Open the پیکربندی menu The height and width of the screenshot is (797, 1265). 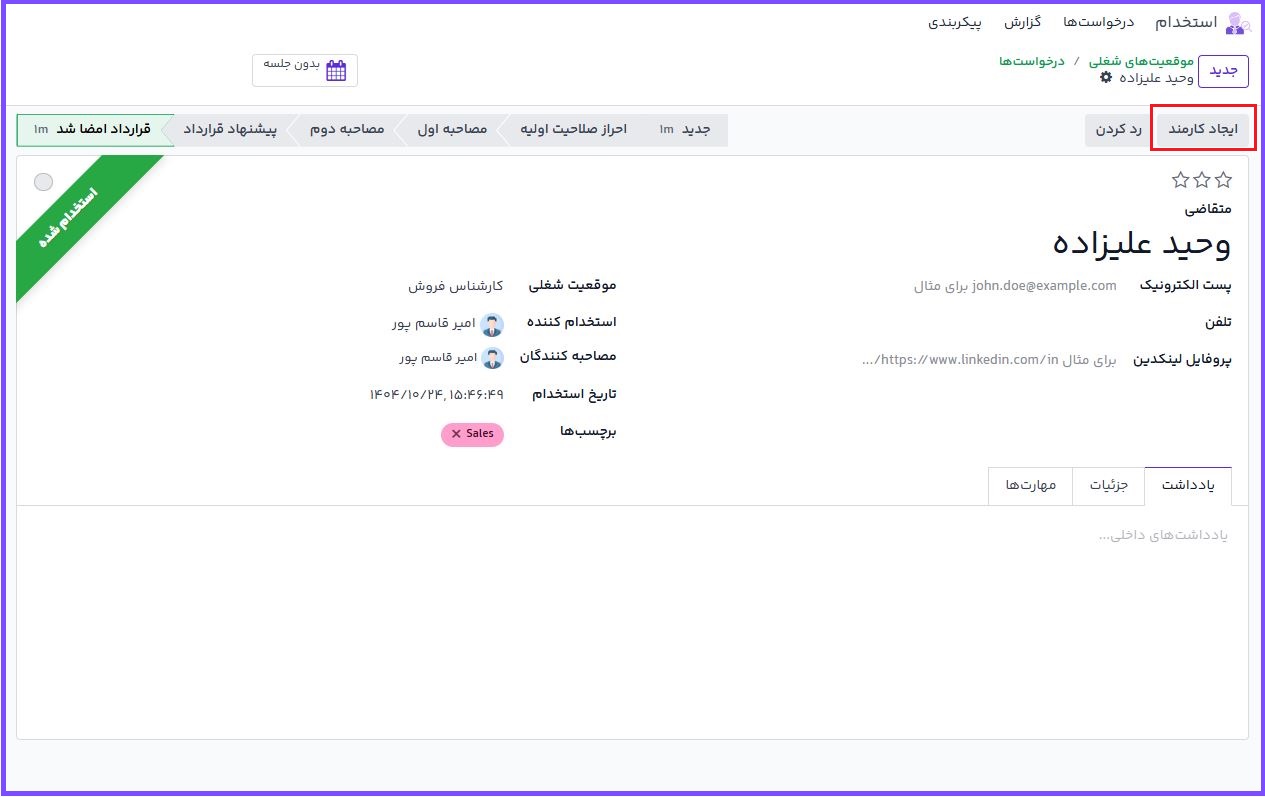(955, 22)
